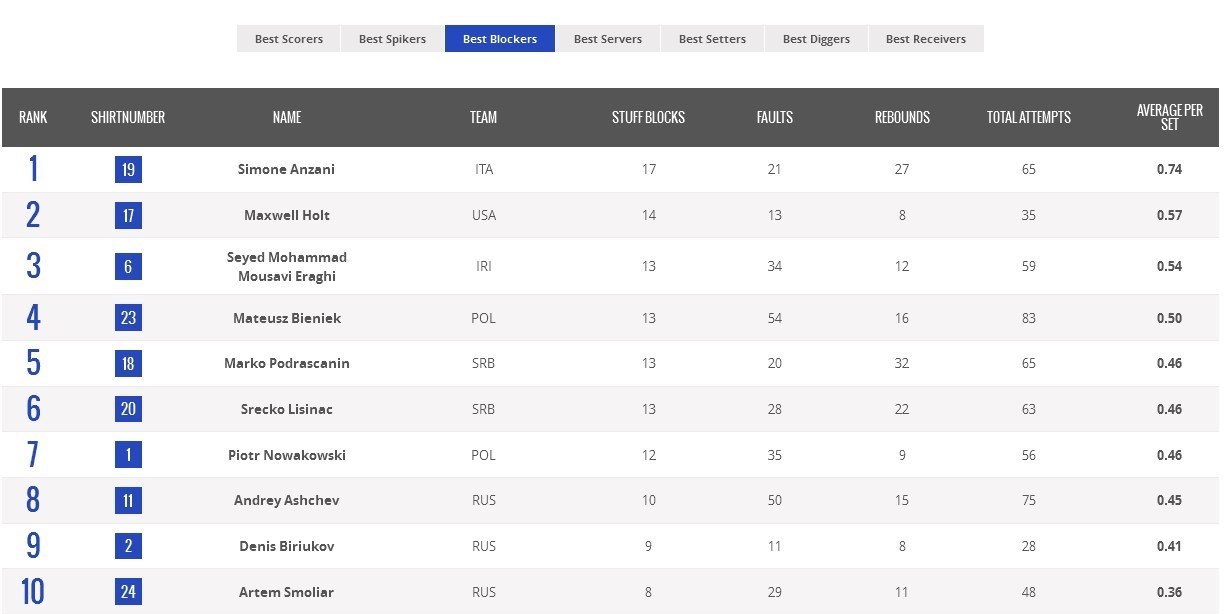Select the Best Blockers tab
The height and width of the screenshot is (614, 1225).
coord(500,39)
